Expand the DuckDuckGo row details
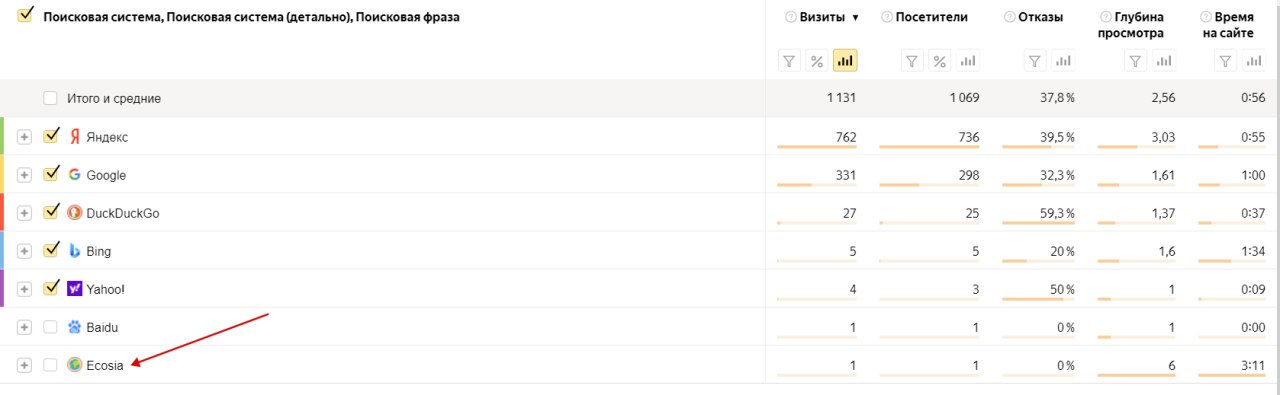Screen dimensions: 1280x395 coord(25,213)
